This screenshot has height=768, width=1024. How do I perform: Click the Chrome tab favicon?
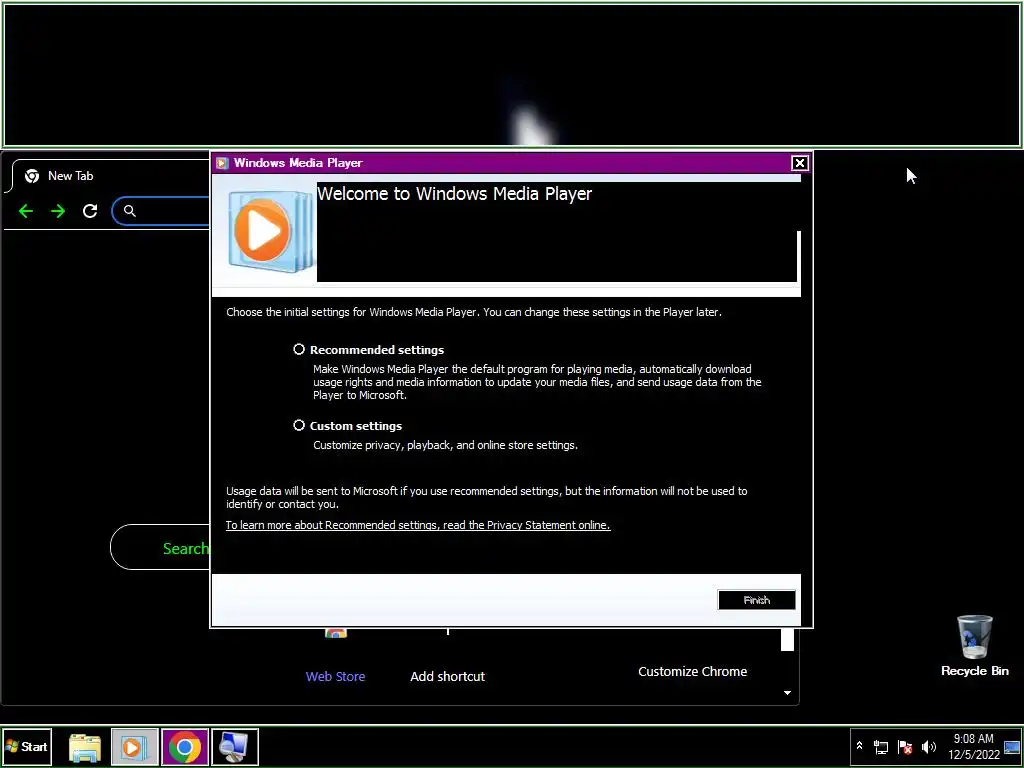point(31,176)
